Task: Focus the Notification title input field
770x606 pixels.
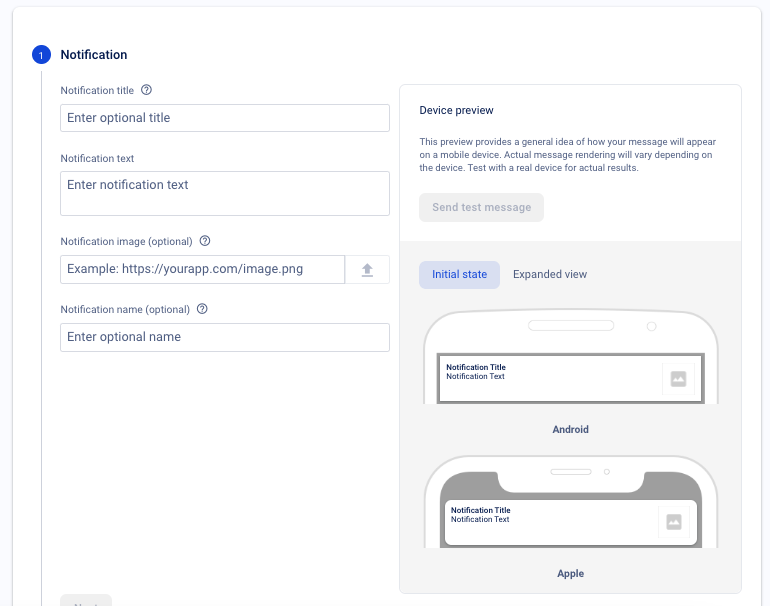Action: click(x=224, y=118)
